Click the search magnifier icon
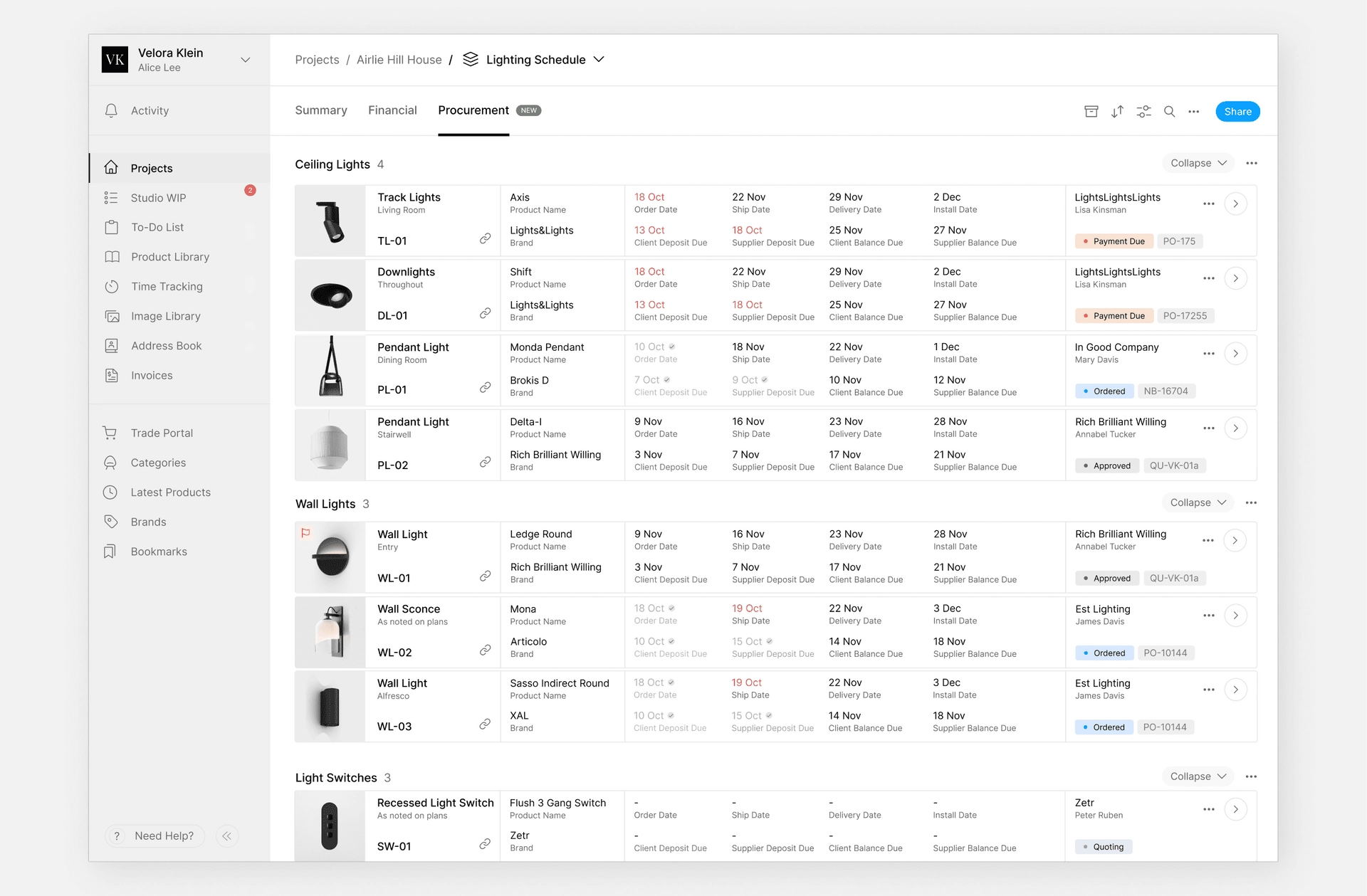 [x=1169, y=112]
